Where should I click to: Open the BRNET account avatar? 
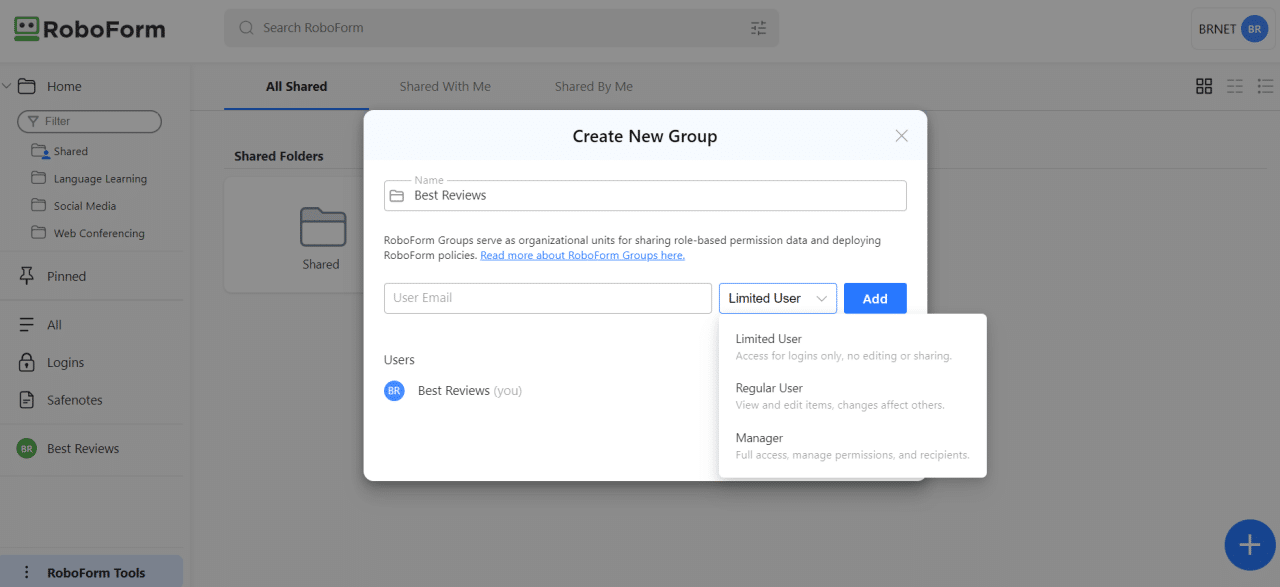(1253, 29)
